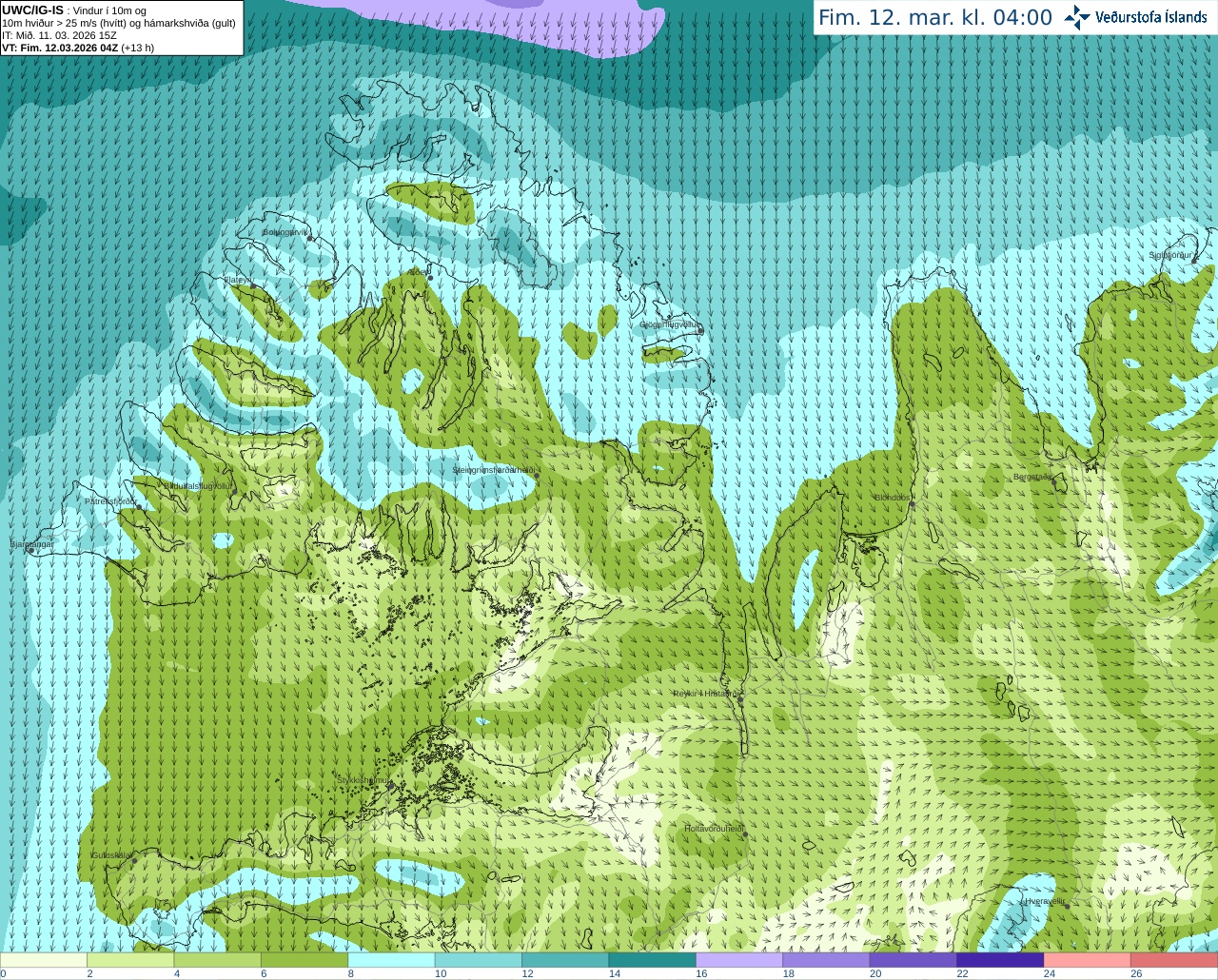Click the Veðurstofa Íslands logo
The image size is (1218, 980).
click(x=1135, y=17)
